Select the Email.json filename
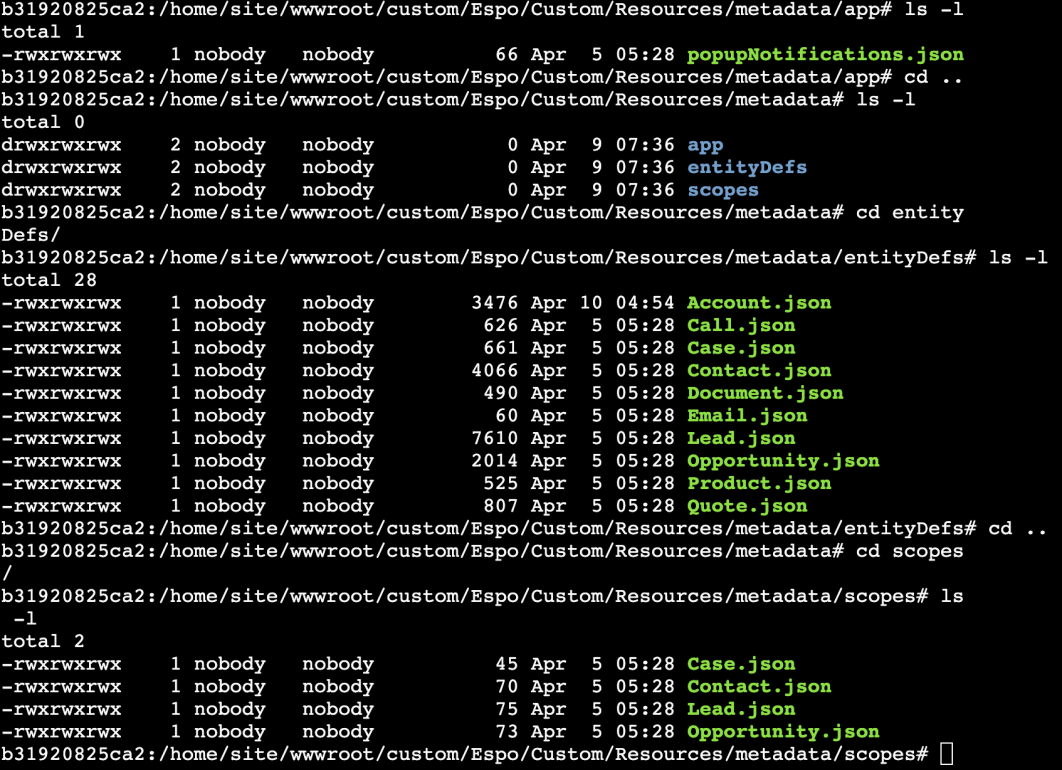This screenshot has height=770, width=1062. coord(746,416)
